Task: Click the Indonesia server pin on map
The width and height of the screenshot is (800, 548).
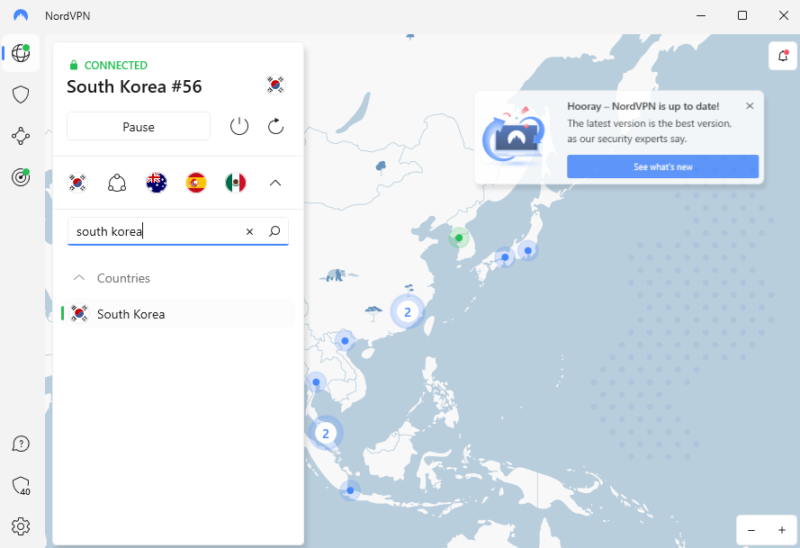Action: point(350,490)
